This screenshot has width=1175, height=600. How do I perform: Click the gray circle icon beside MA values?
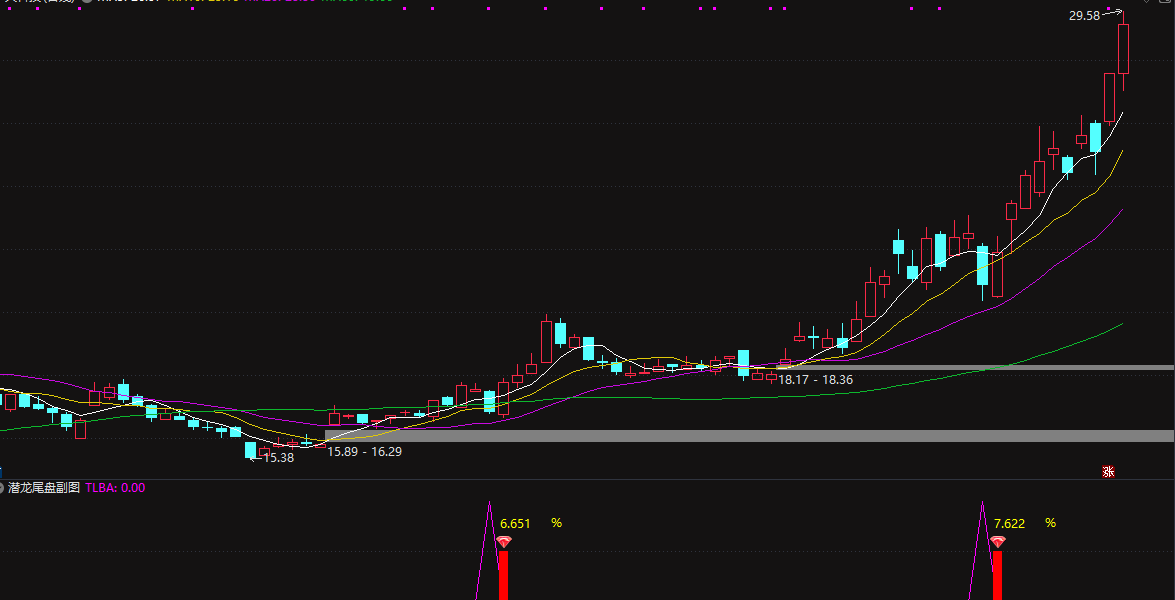[x=87, y=2]
